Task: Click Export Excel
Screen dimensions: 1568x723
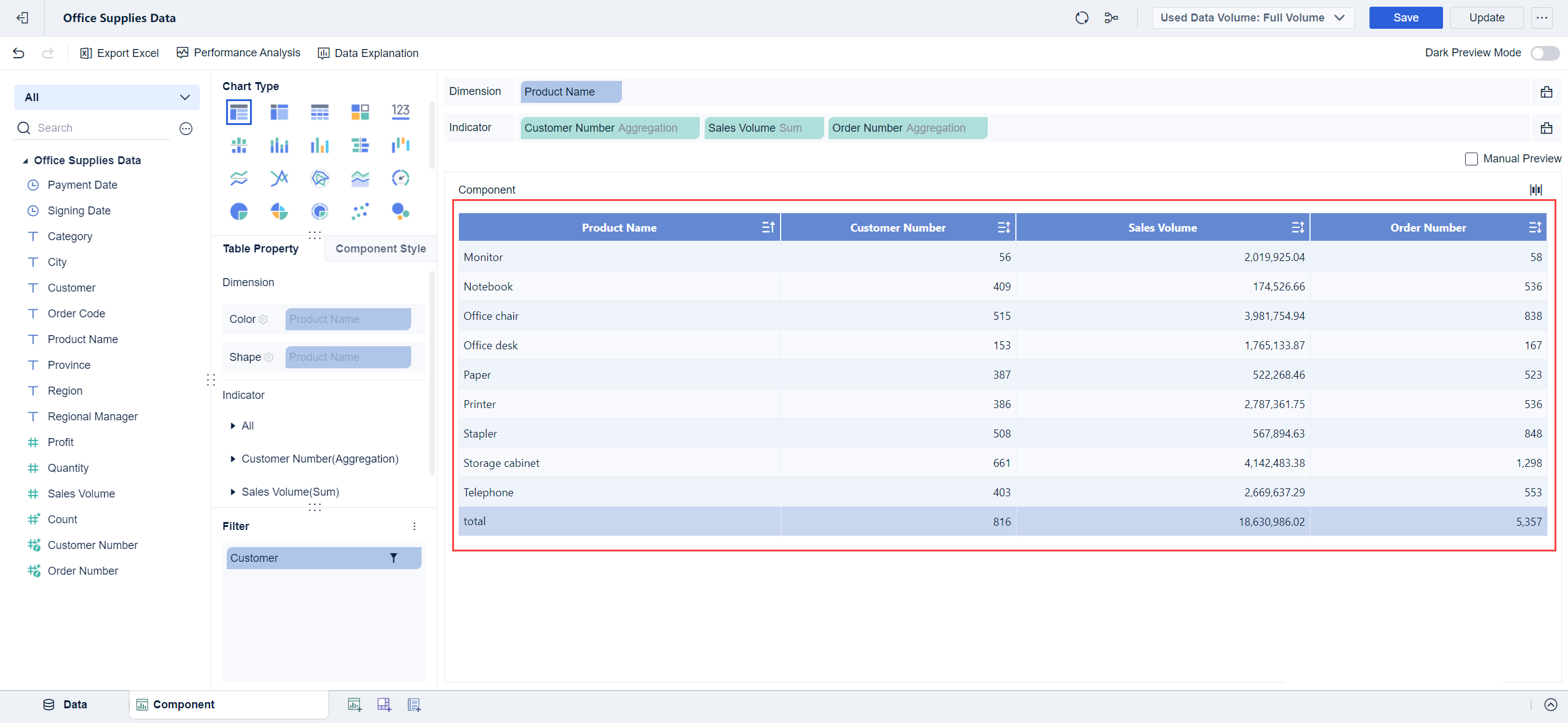Action: [x=119, y=53]
